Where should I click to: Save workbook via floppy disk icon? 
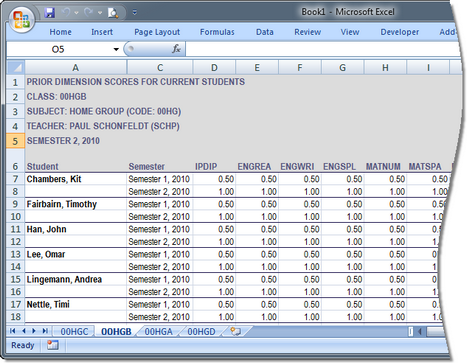[50, 13]
